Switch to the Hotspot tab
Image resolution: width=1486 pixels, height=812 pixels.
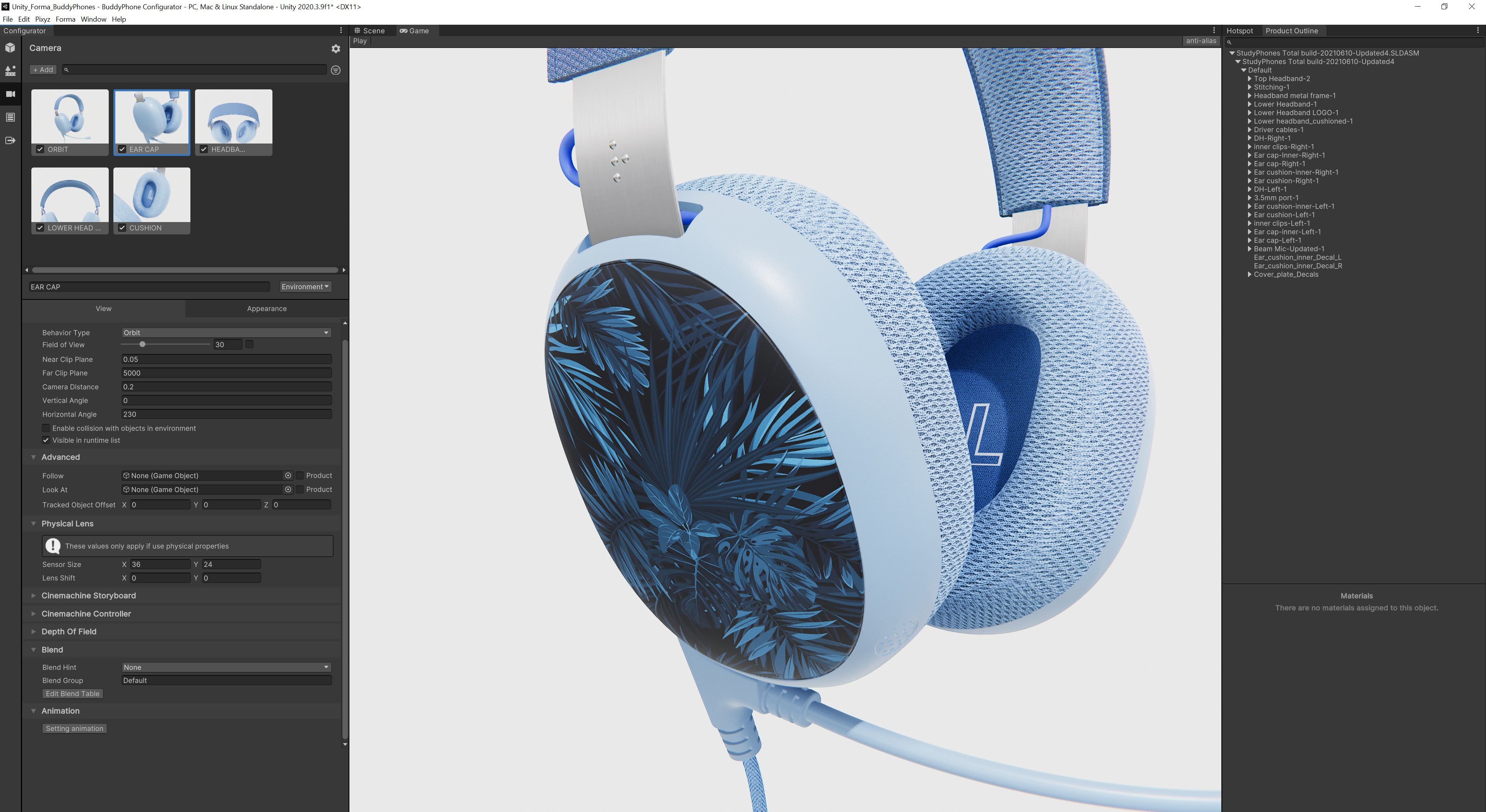(x=1239, y=31)
